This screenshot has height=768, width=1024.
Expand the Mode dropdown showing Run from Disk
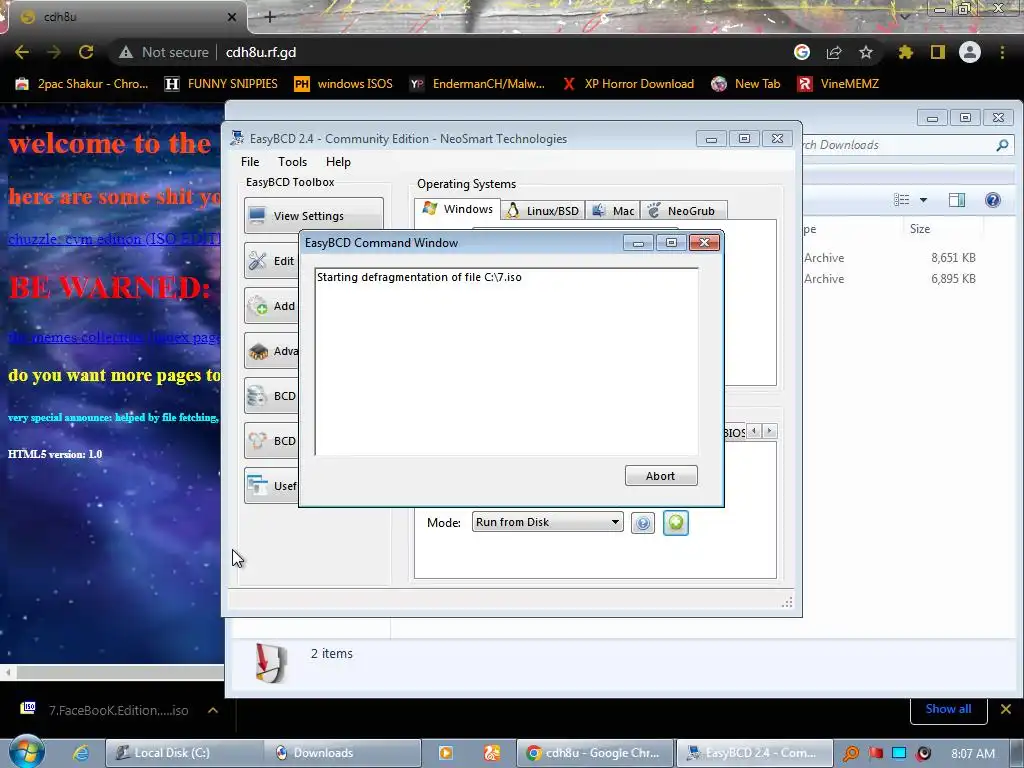coord(547,522)
